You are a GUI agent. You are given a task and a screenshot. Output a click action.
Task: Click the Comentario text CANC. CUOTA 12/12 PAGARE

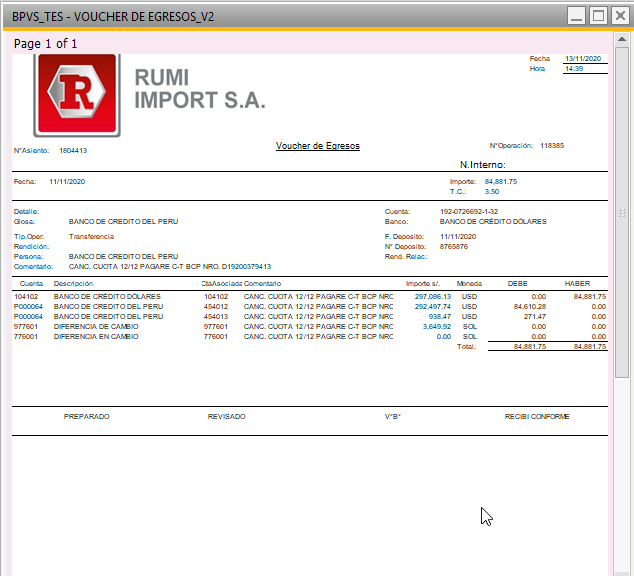(x=170, y=267)
